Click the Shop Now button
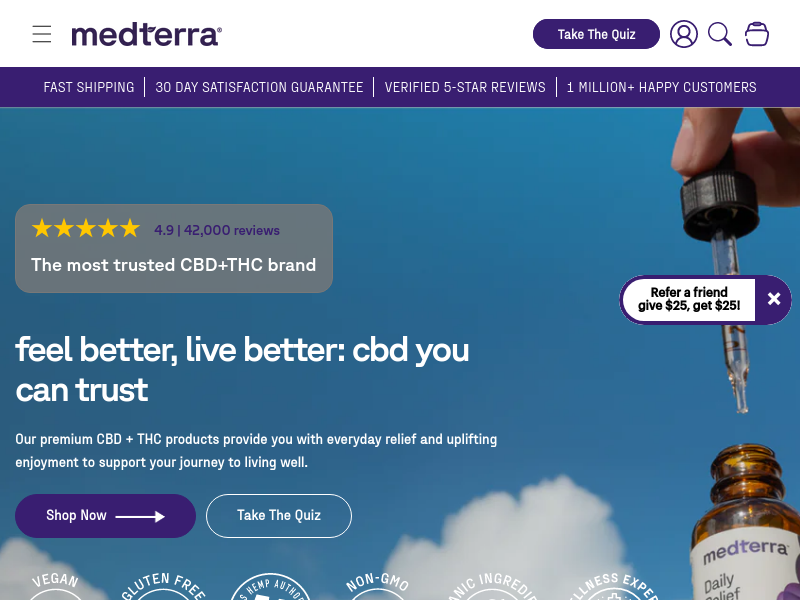800x600 pixels. 106,516
